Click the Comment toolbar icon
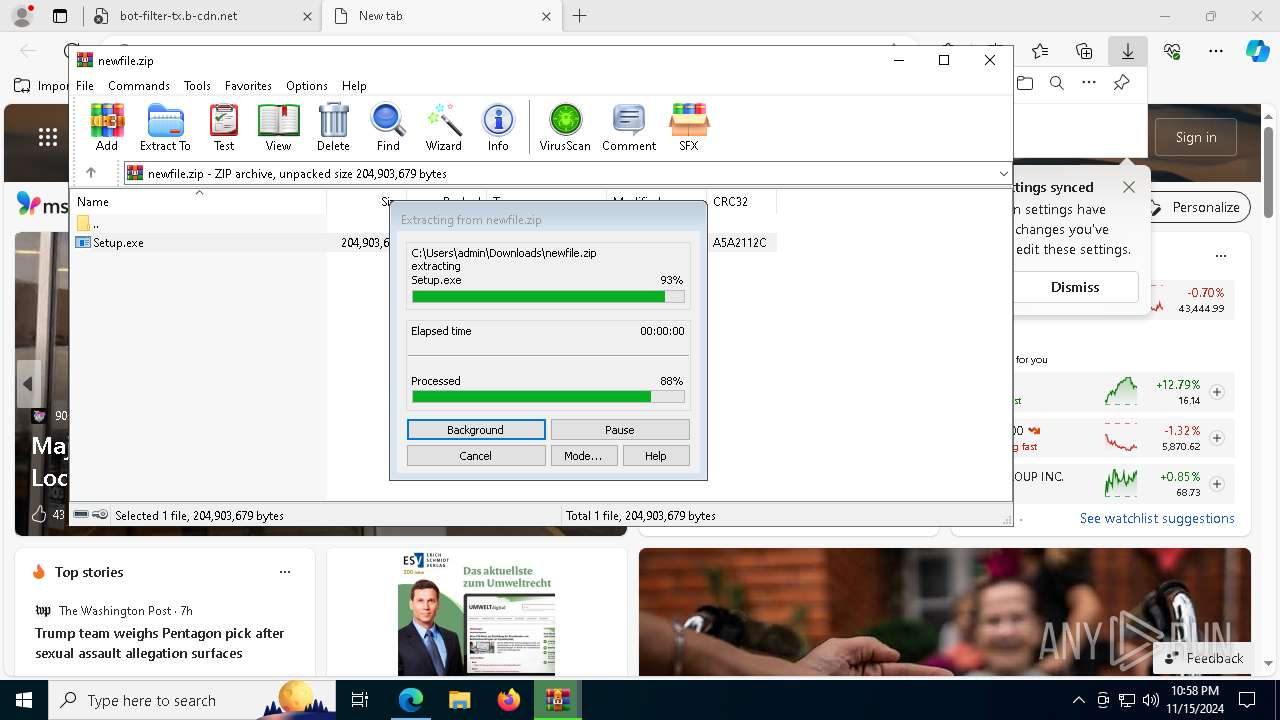This screenshot has width=1280, height=720. point(629,127)
